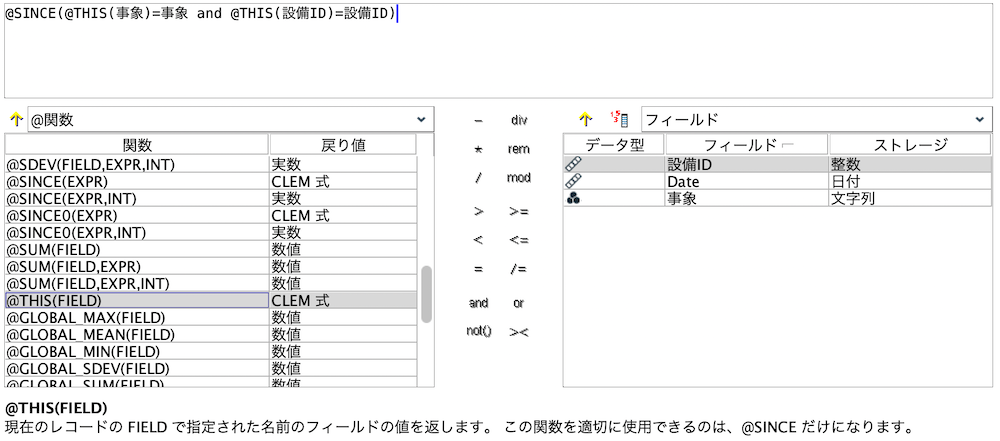Insert the or operator
This screenshot has height=441, width=1000.
518,303
